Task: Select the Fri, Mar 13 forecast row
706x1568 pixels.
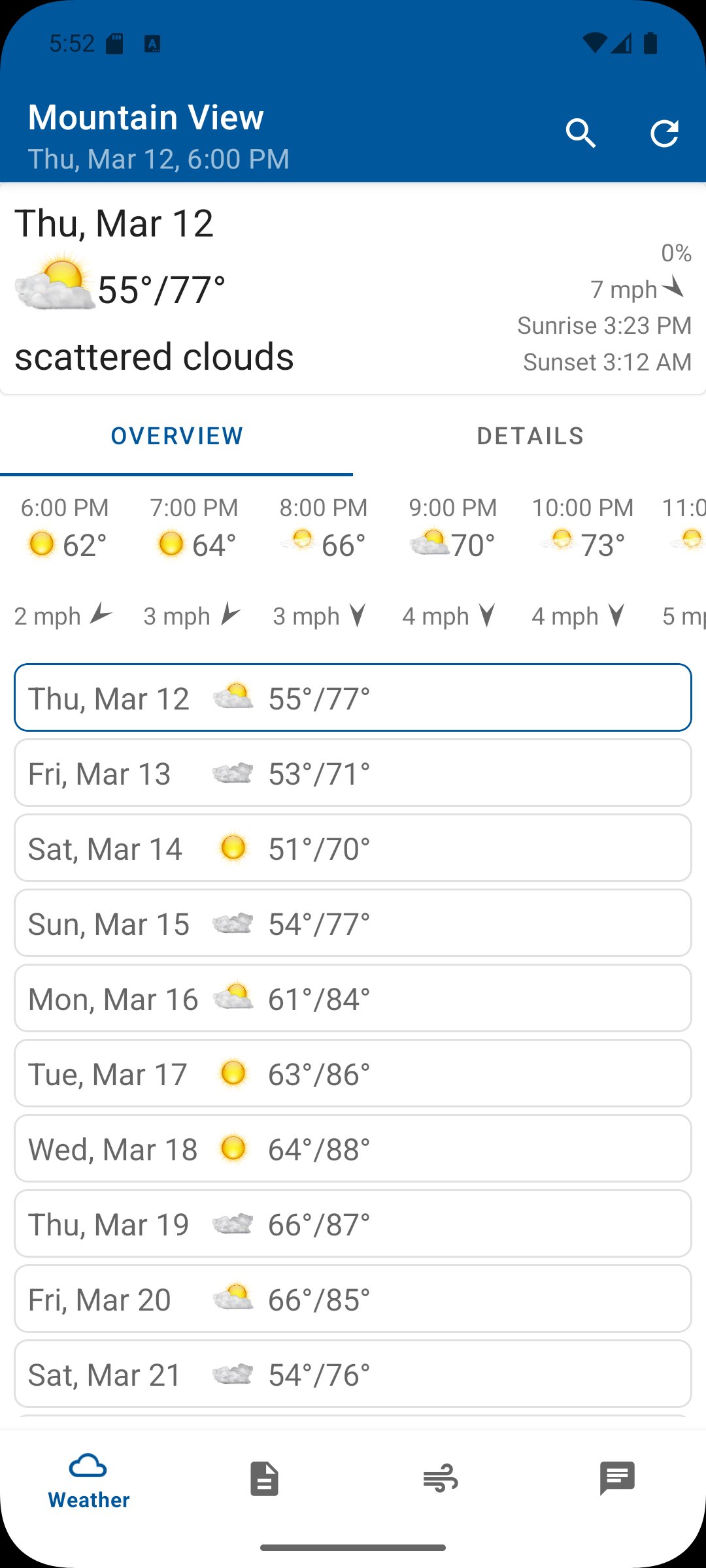Action: tap(353, 773)
